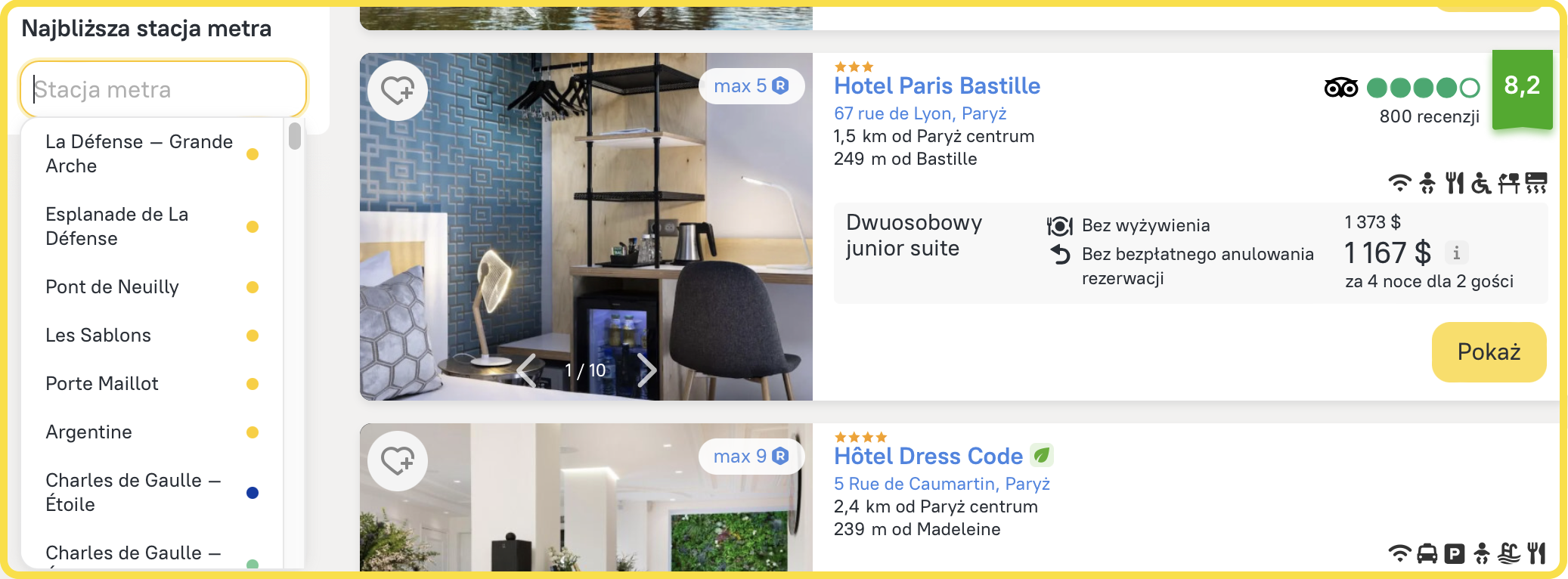Click the station list scrollbar
Image resolution: width=1568 pixels, height=579 pixels.
[x=295, y=137]
